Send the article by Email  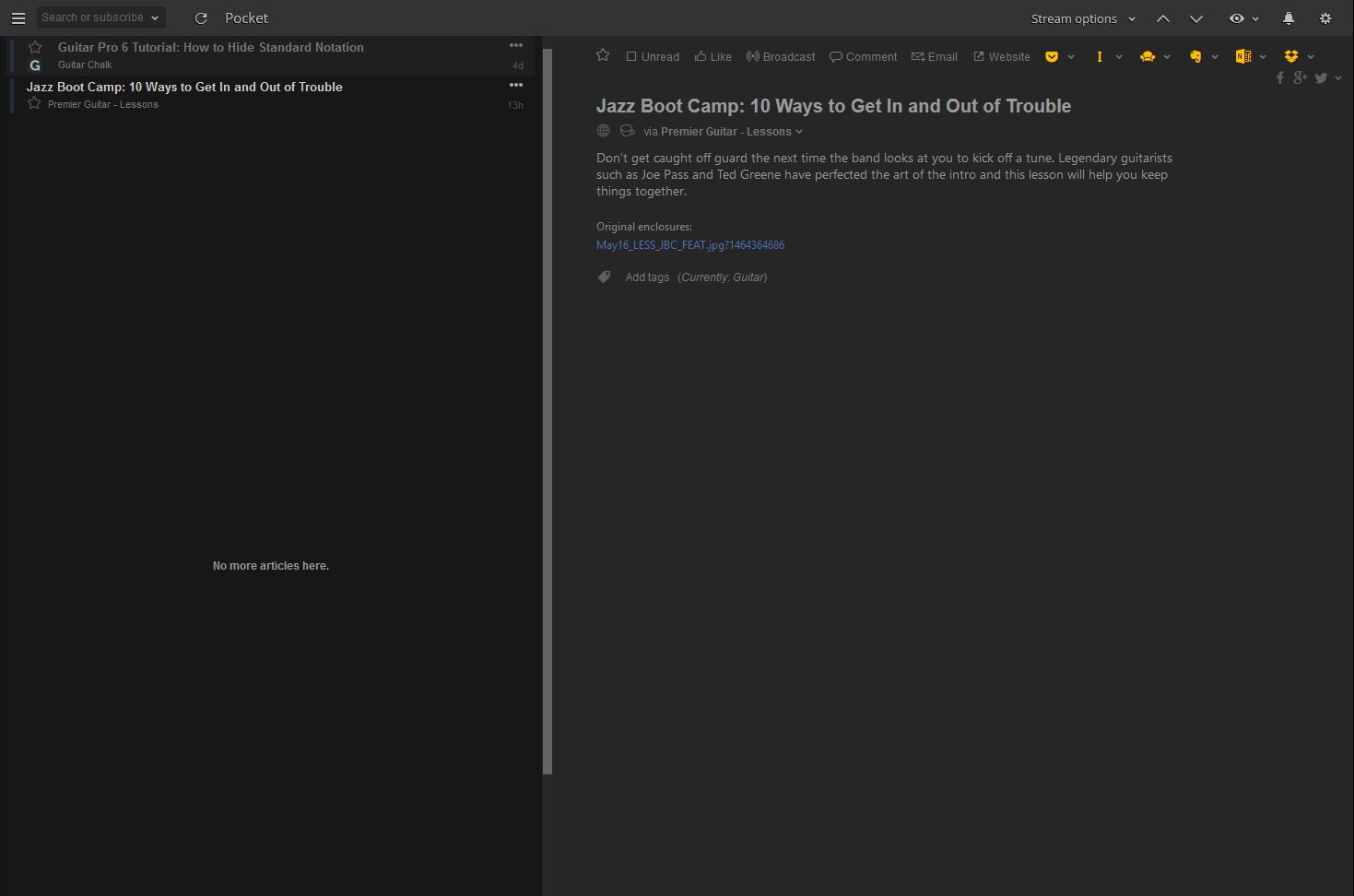click(x=935, y=56)
